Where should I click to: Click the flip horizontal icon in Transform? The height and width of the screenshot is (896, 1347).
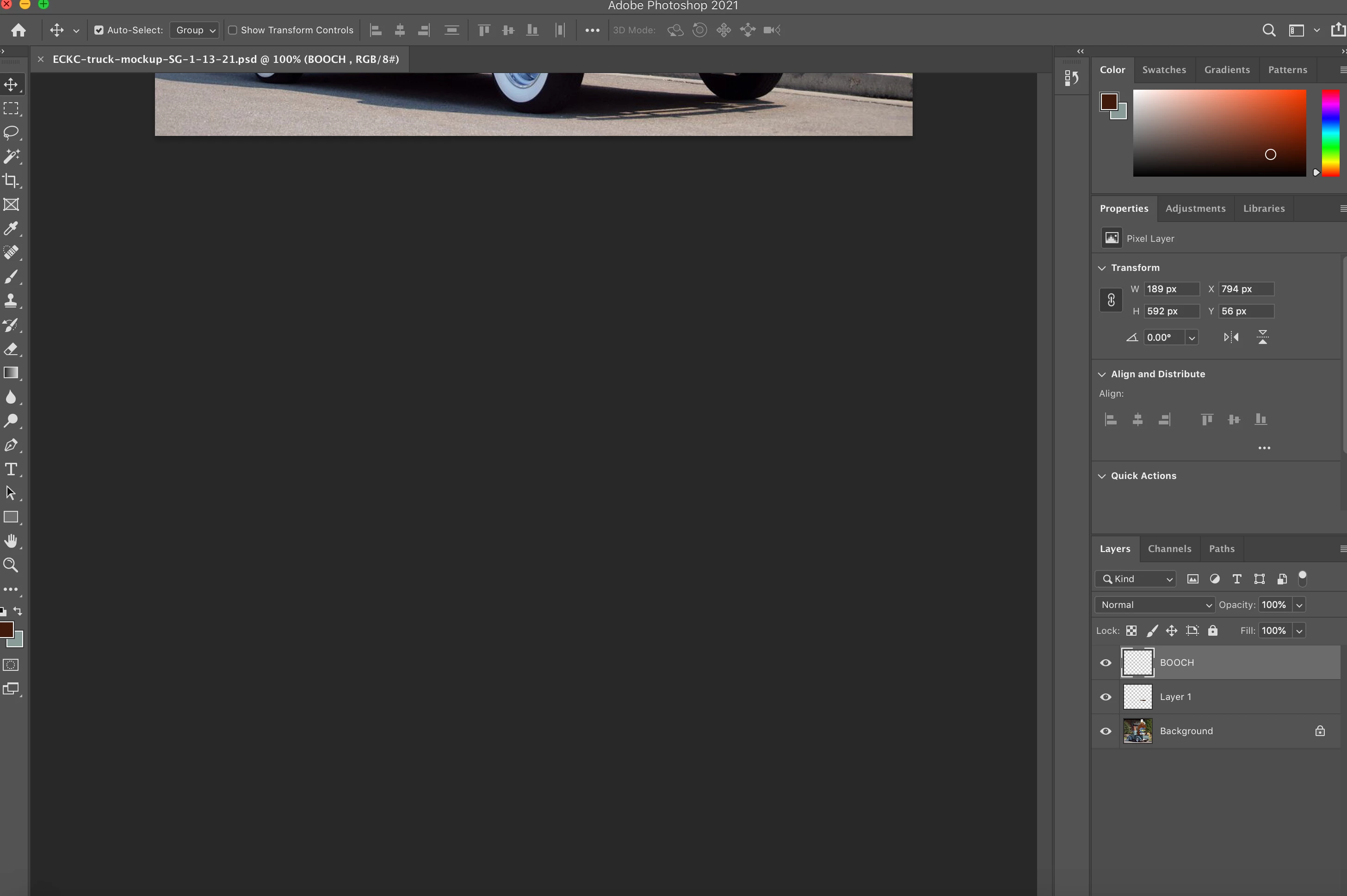[x=1231, y=337]
